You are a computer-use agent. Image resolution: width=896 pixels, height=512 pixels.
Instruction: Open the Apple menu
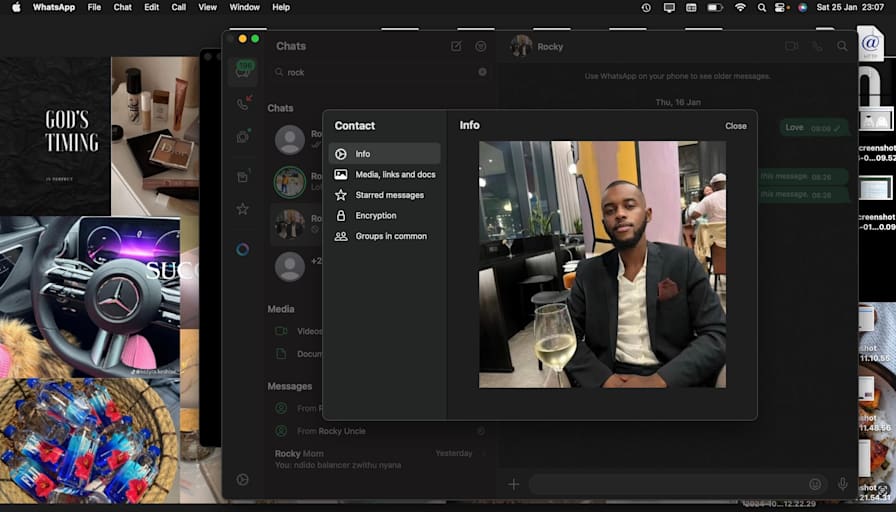[16, 7]
